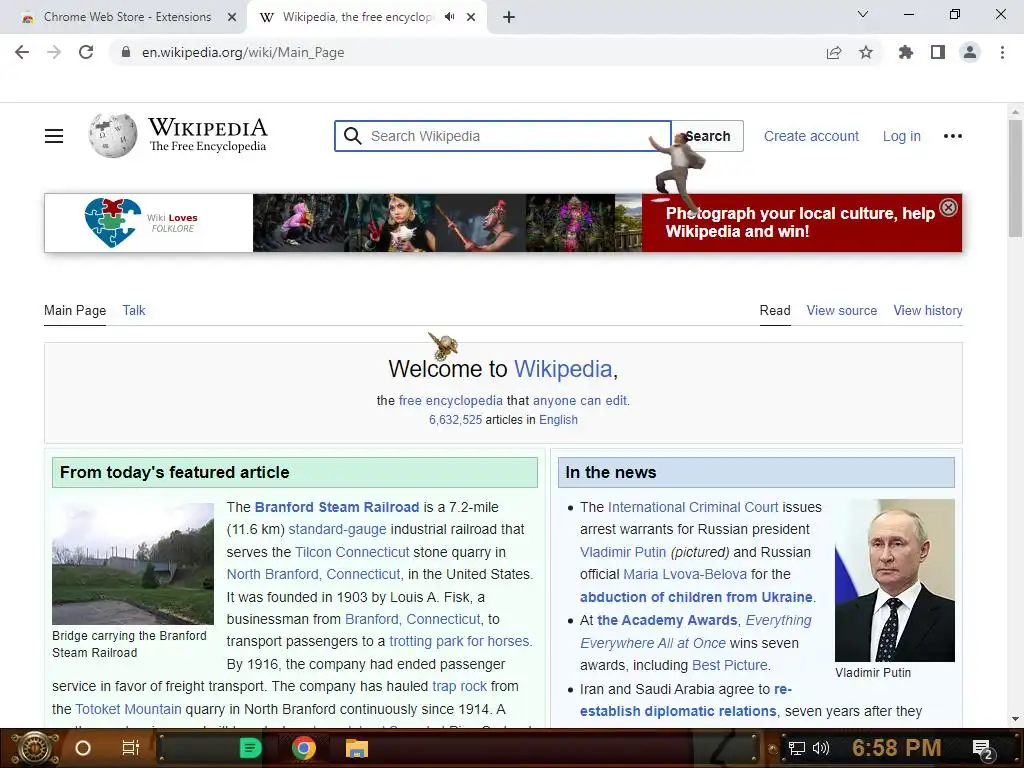View site information via lock icon
Viewport: 1024px width, 768px height.
point(126,52)
